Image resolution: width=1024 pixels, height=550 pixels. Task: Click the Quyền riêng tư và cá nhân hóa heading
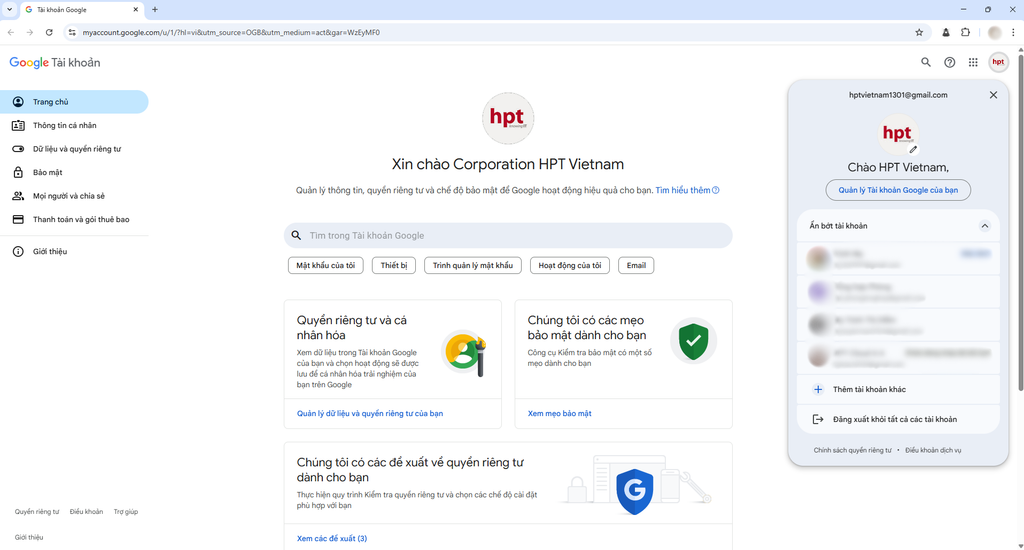351,327
